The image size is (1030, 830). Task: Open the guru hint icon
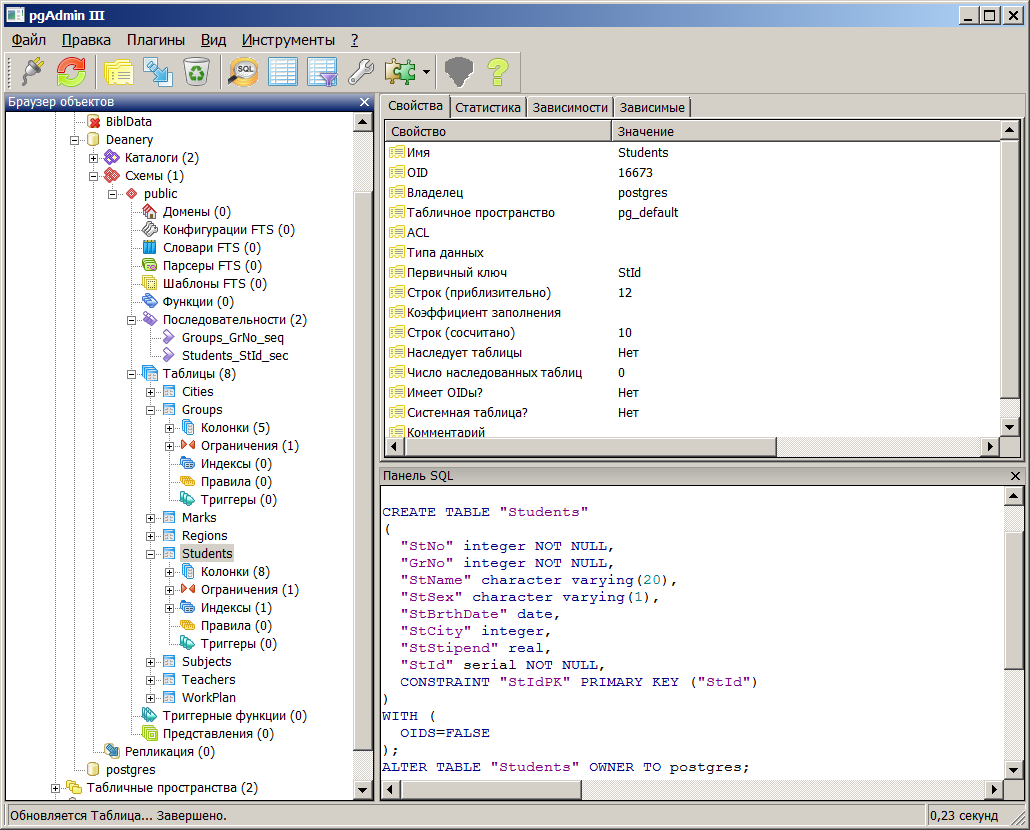(x=459, y=72)
